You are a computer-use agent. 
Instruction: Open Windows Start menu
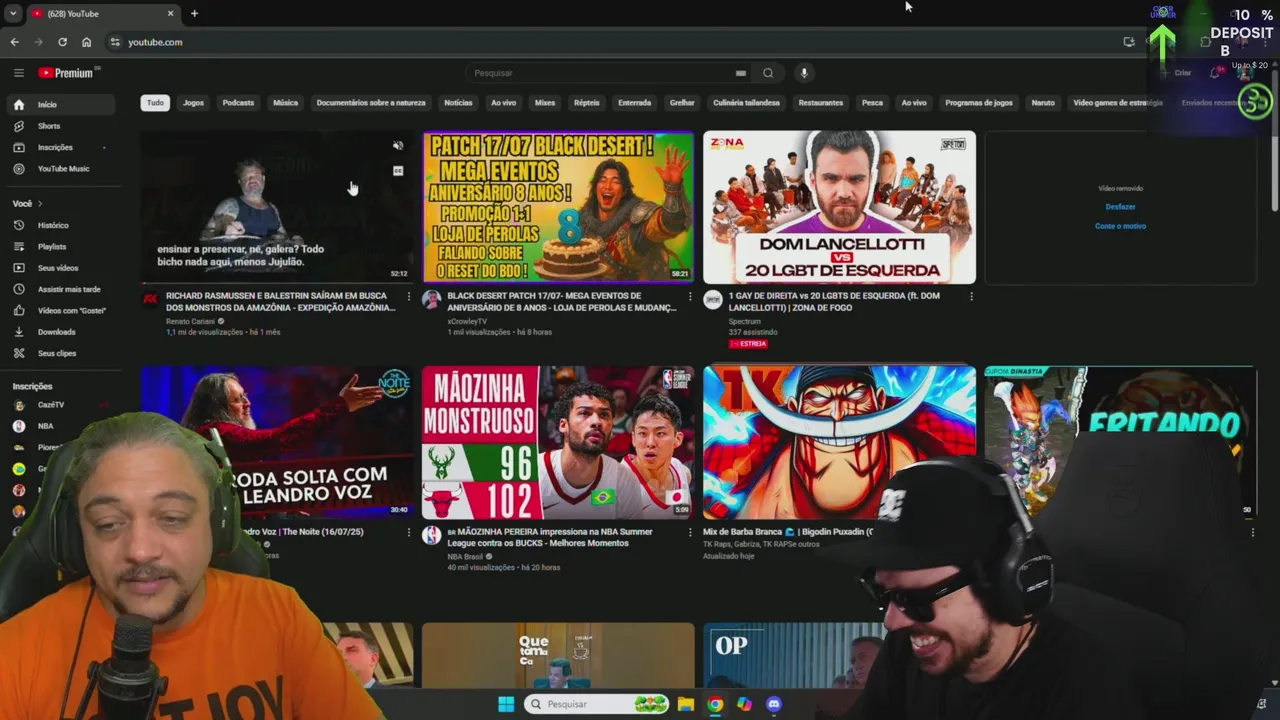click(506, 704)
